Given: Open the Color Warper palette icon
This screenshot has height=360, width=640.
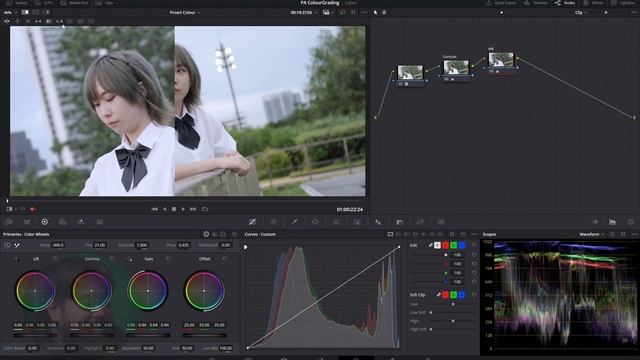Looking at the screenshot, I should (x=273, y=222).
